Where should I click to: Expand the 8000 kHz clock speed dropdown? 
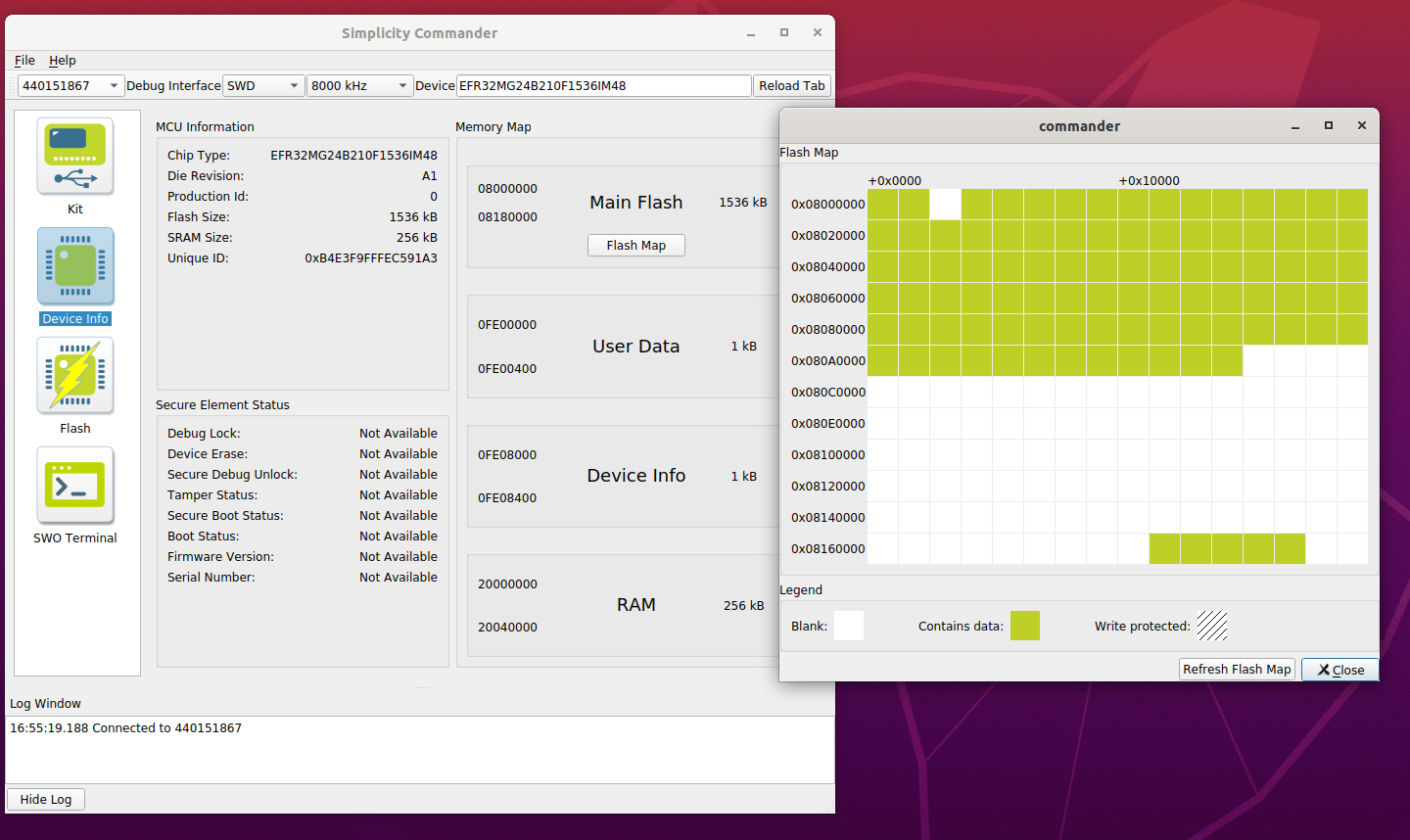point(358,86)
